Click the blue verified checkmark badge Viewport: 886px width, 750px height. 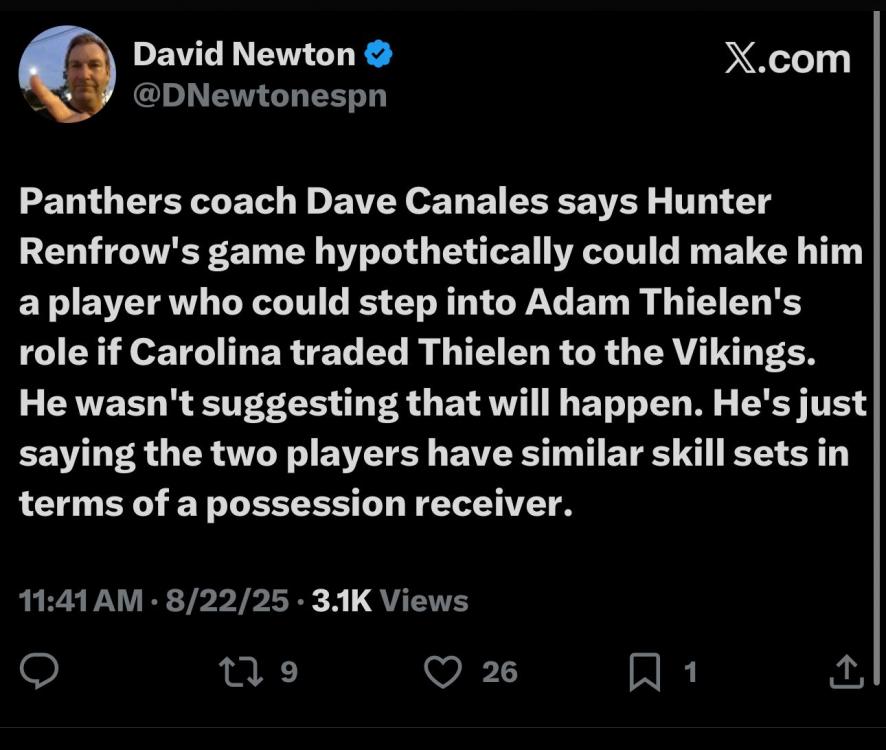[378, 55]
